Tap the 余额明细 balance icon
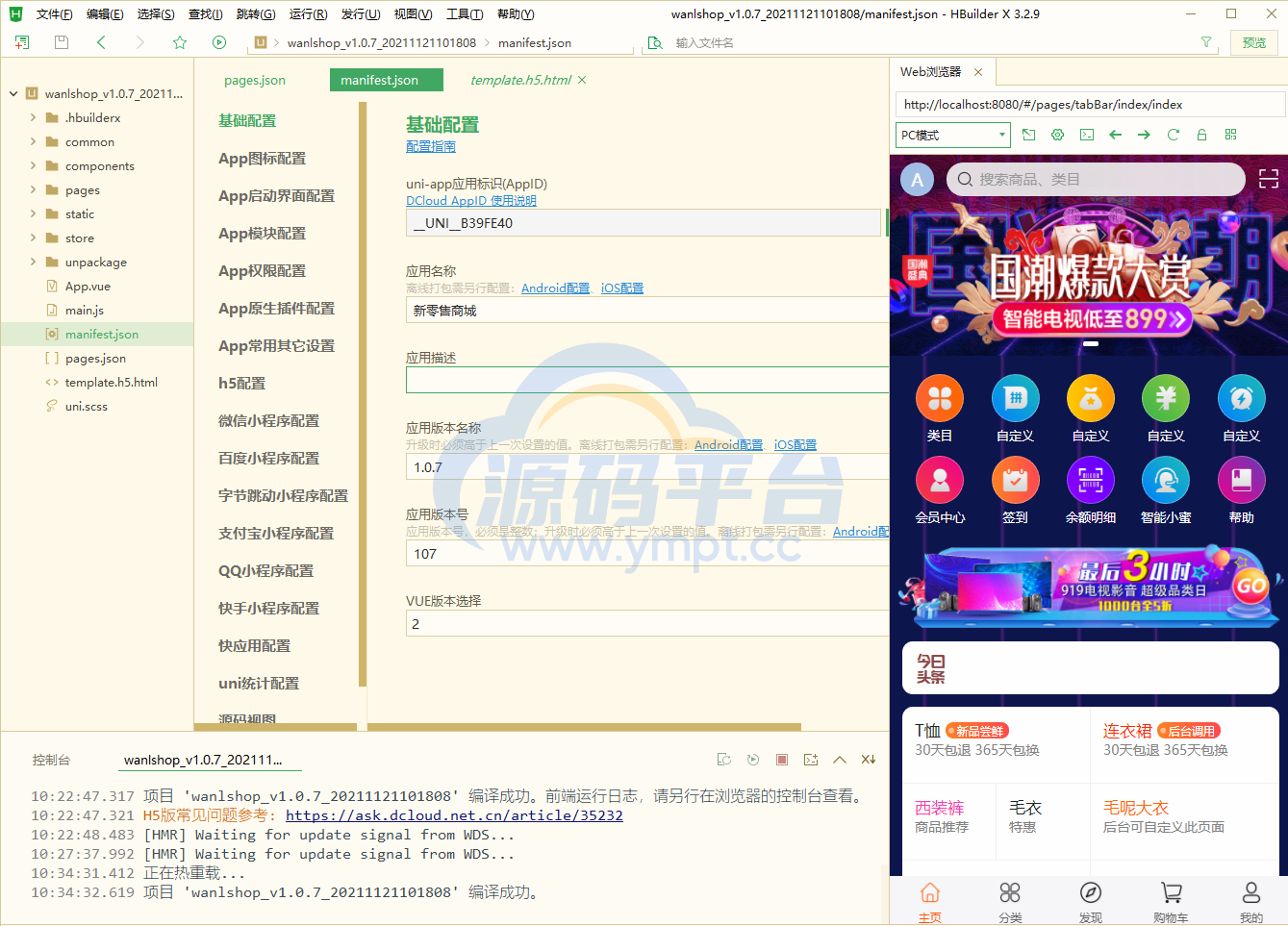Screen dimensions: 1288x926 [x=1091, y=480]
